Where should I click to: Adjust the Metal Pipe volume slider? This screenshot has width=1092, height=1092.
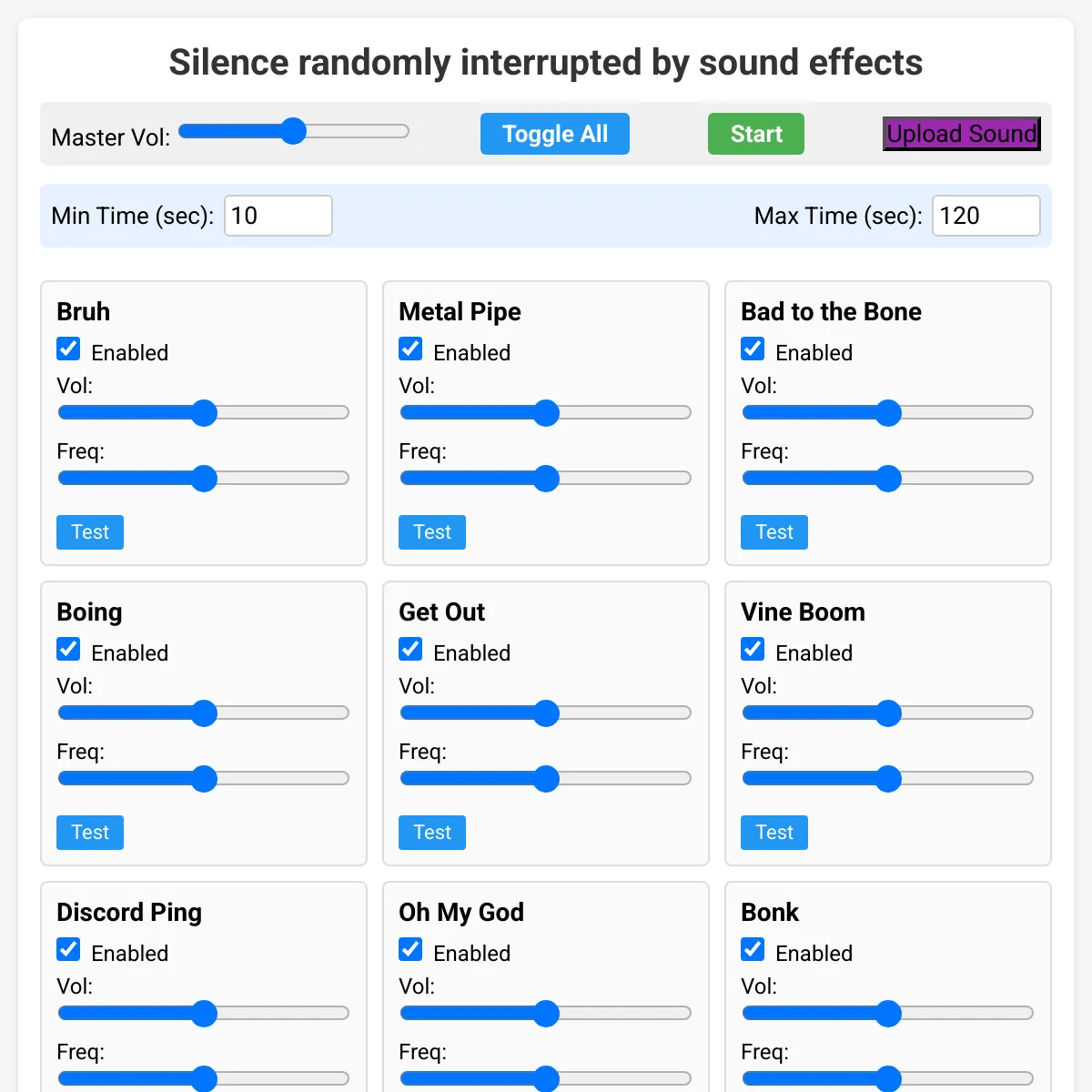pos(546,413)
